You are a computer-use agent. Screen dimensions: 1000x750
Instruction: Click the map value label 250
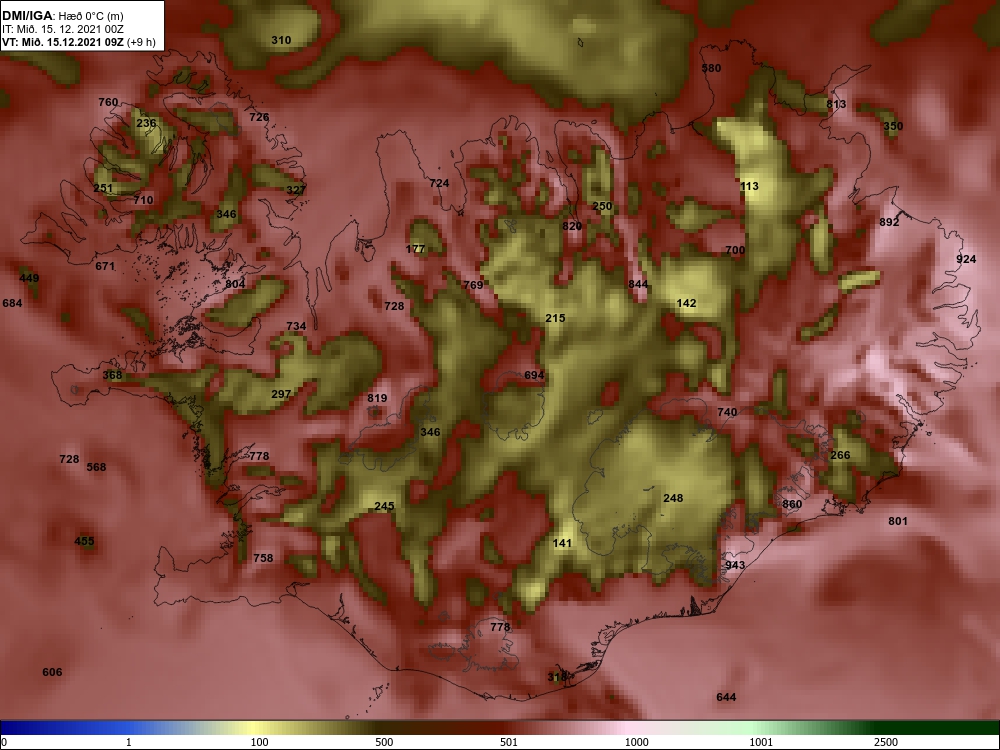coord(602,206)
